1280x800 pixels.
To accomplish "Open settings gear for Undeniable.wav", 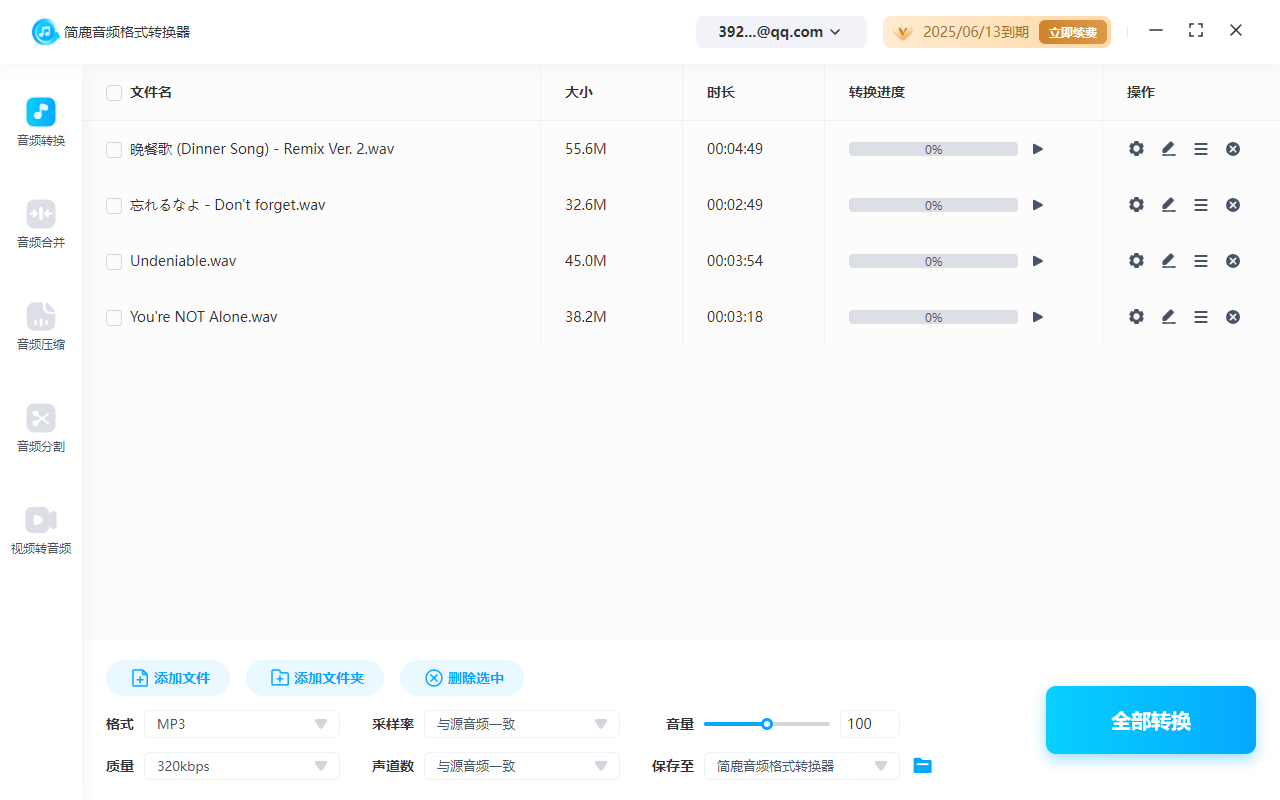I will click(x=1136, y=261).
